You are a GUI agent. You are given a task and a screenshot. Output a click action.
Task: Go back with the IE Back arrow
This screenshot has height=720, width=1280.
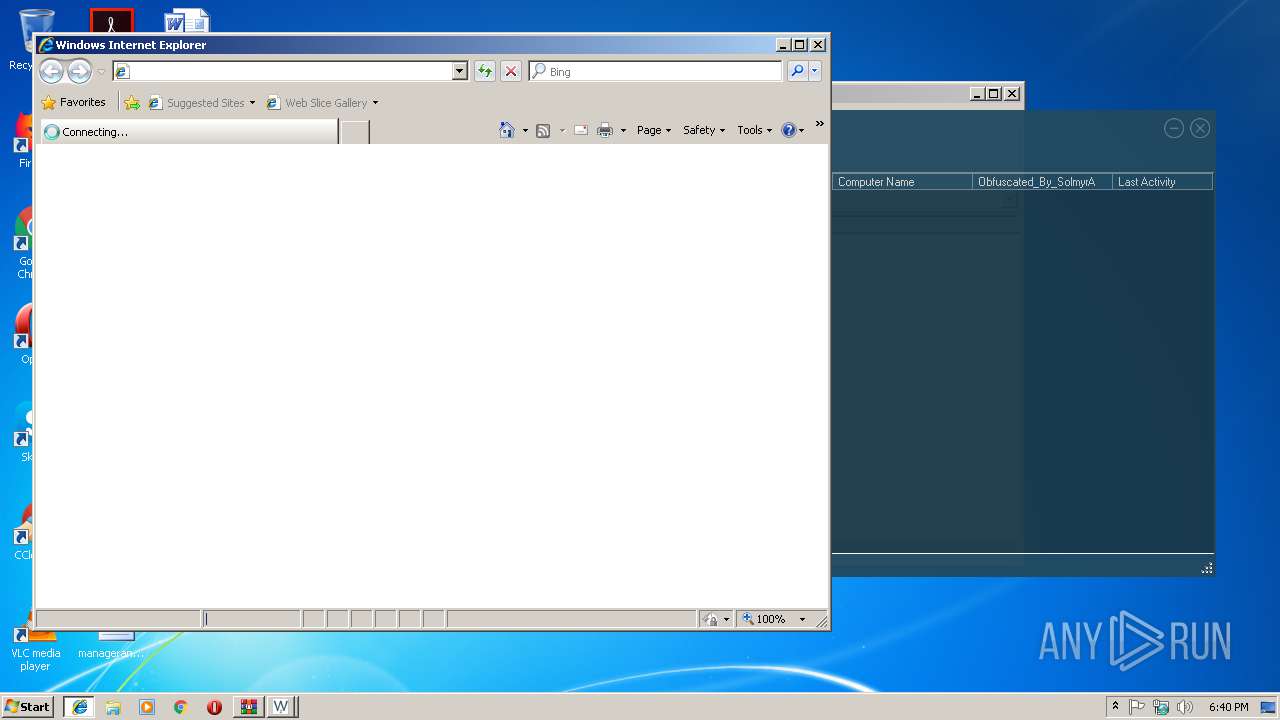pos(51,71)
